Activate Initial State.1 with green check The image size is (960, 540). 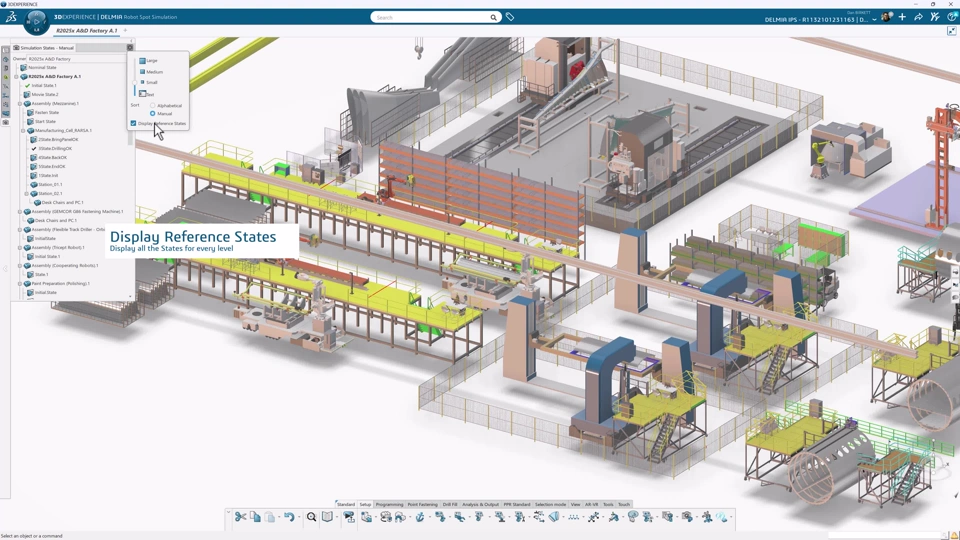pyautogui.click(x=42, y=86)
